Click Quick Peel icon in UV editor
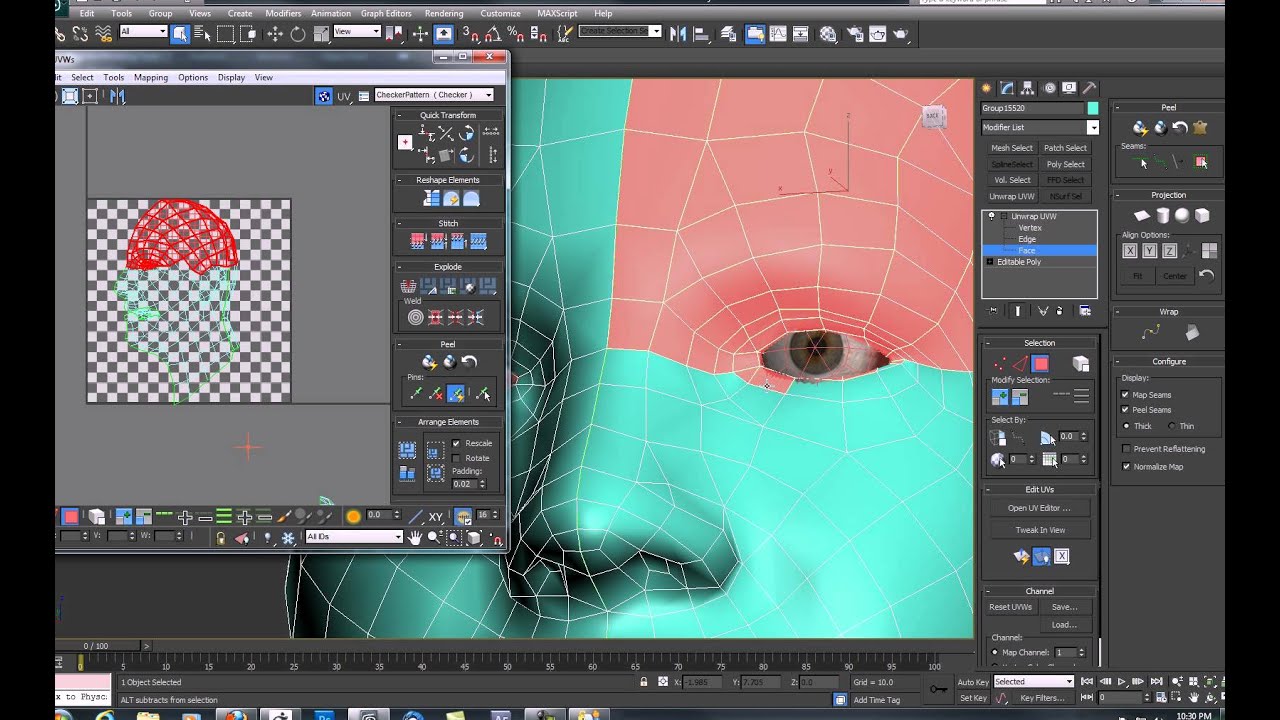Viewport: 1280px width, 720px height. tap(430, 362)
